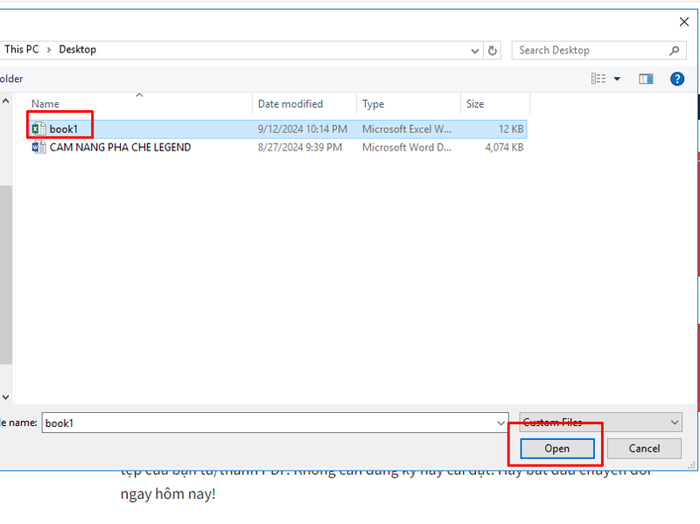Click the Cancel button

pyautogui.click(x=644, y=448)
